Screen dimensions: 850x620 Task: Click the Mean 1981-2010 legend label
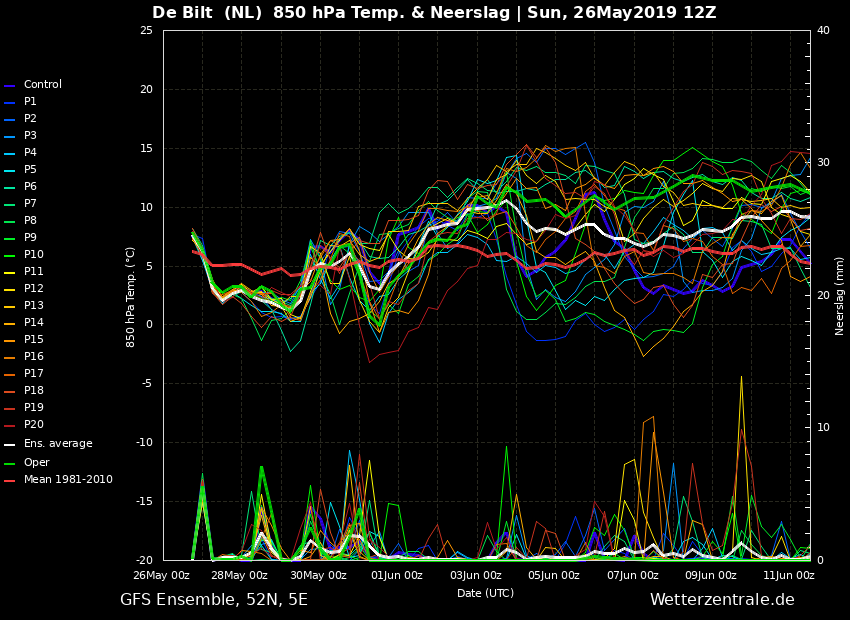coord(68,480)
